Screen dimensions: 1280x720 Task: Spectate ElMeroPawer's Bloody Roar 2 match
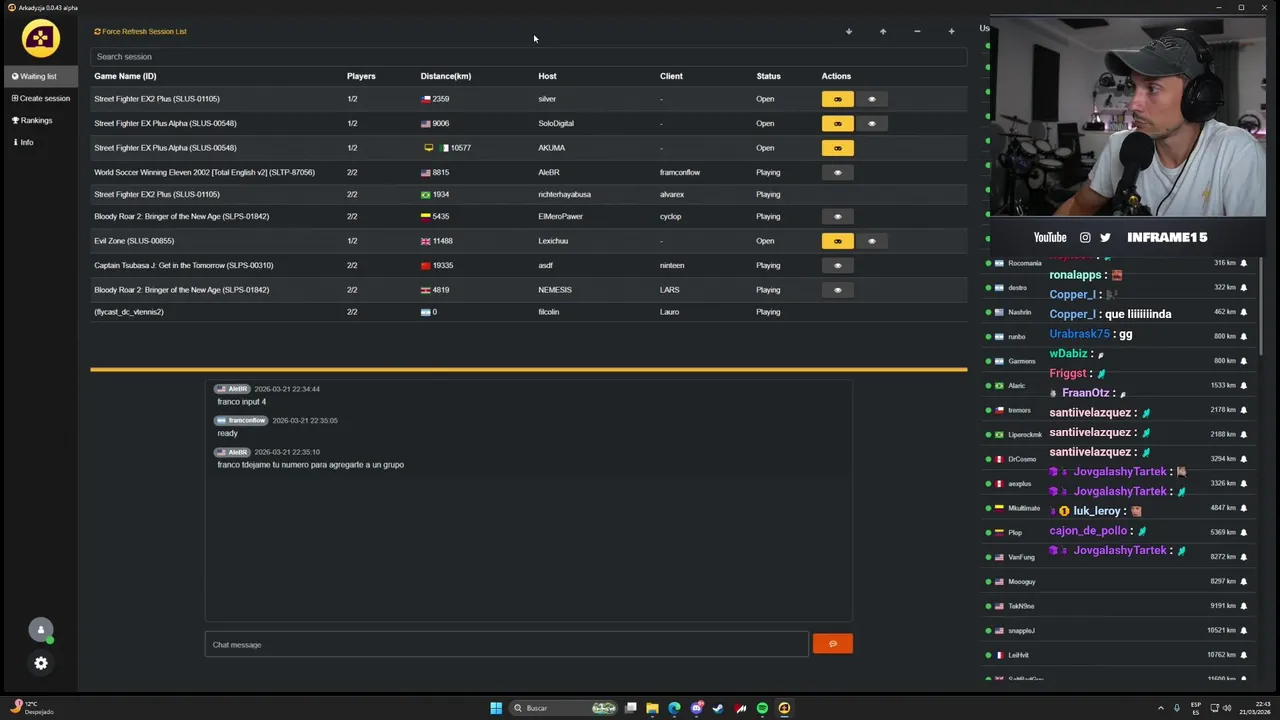point(838,216)
